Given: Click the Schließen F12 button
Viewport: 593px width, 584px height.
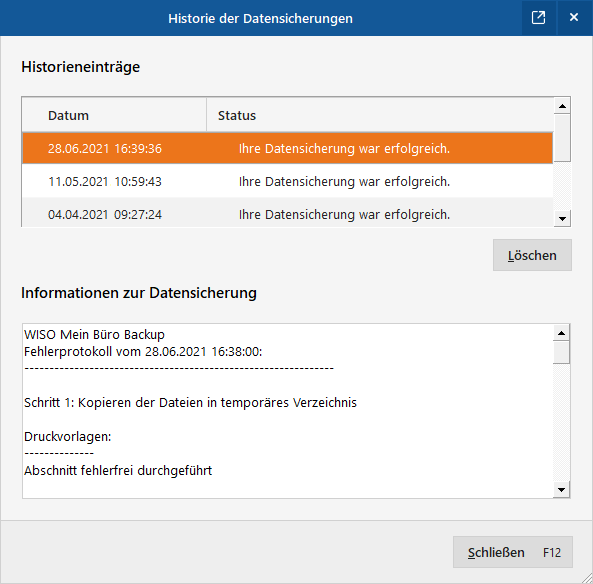Looking at the screenshot, I should tap(513, 552).
